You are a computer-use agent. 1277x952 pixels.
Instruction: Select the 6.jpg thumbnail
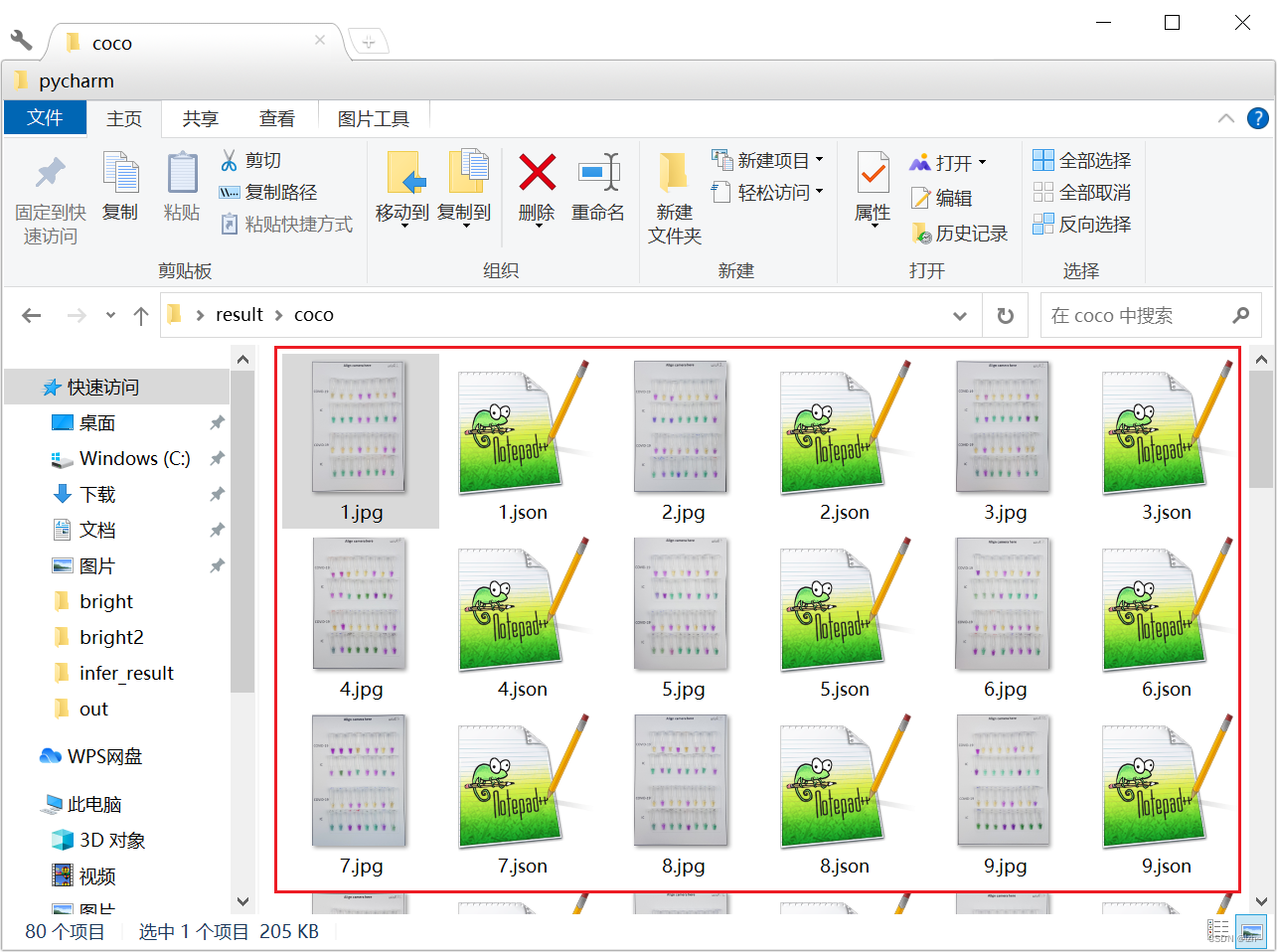coord(1005,617)
